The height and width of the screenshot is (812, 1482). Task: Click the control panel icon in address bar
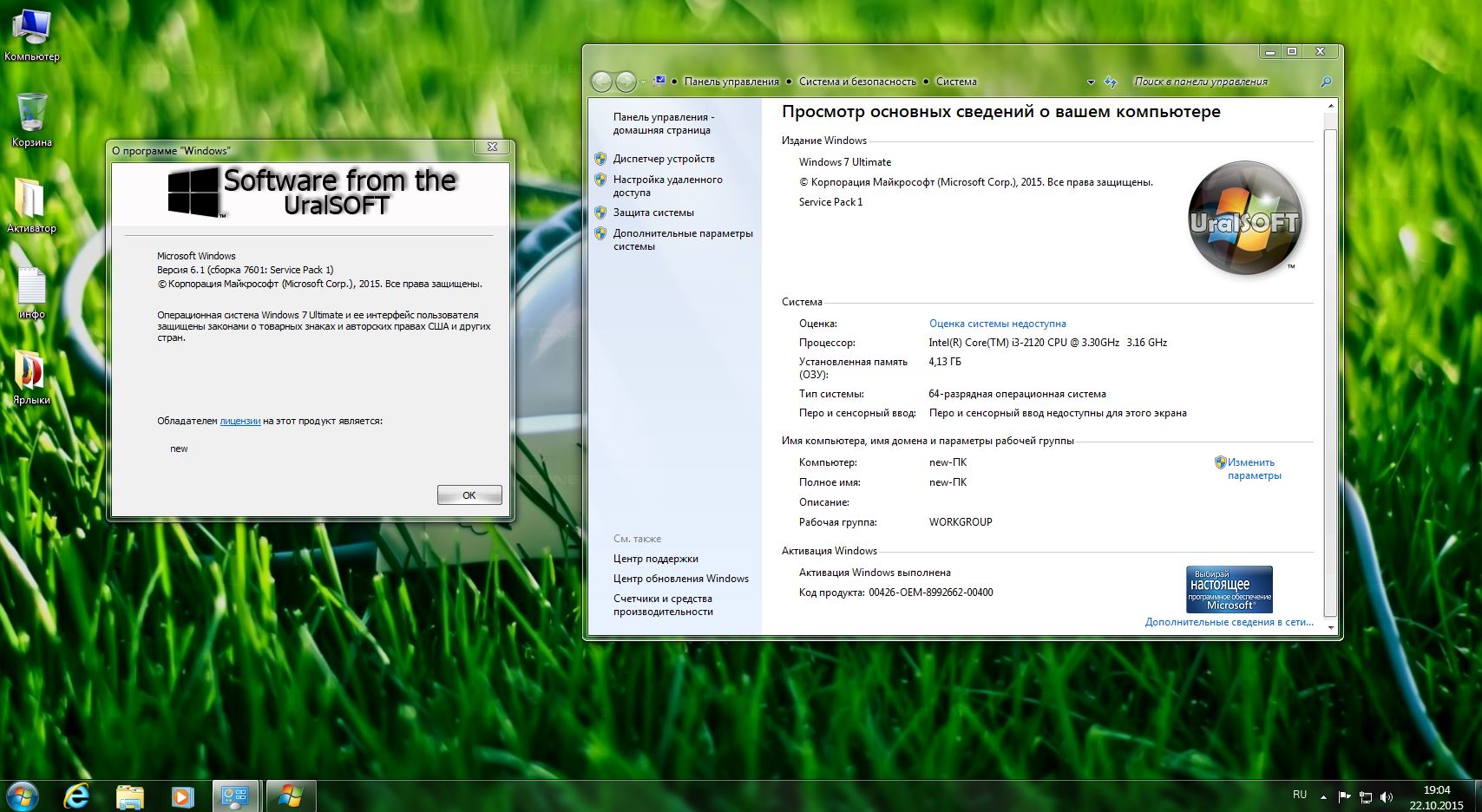[x=659, y=81]
